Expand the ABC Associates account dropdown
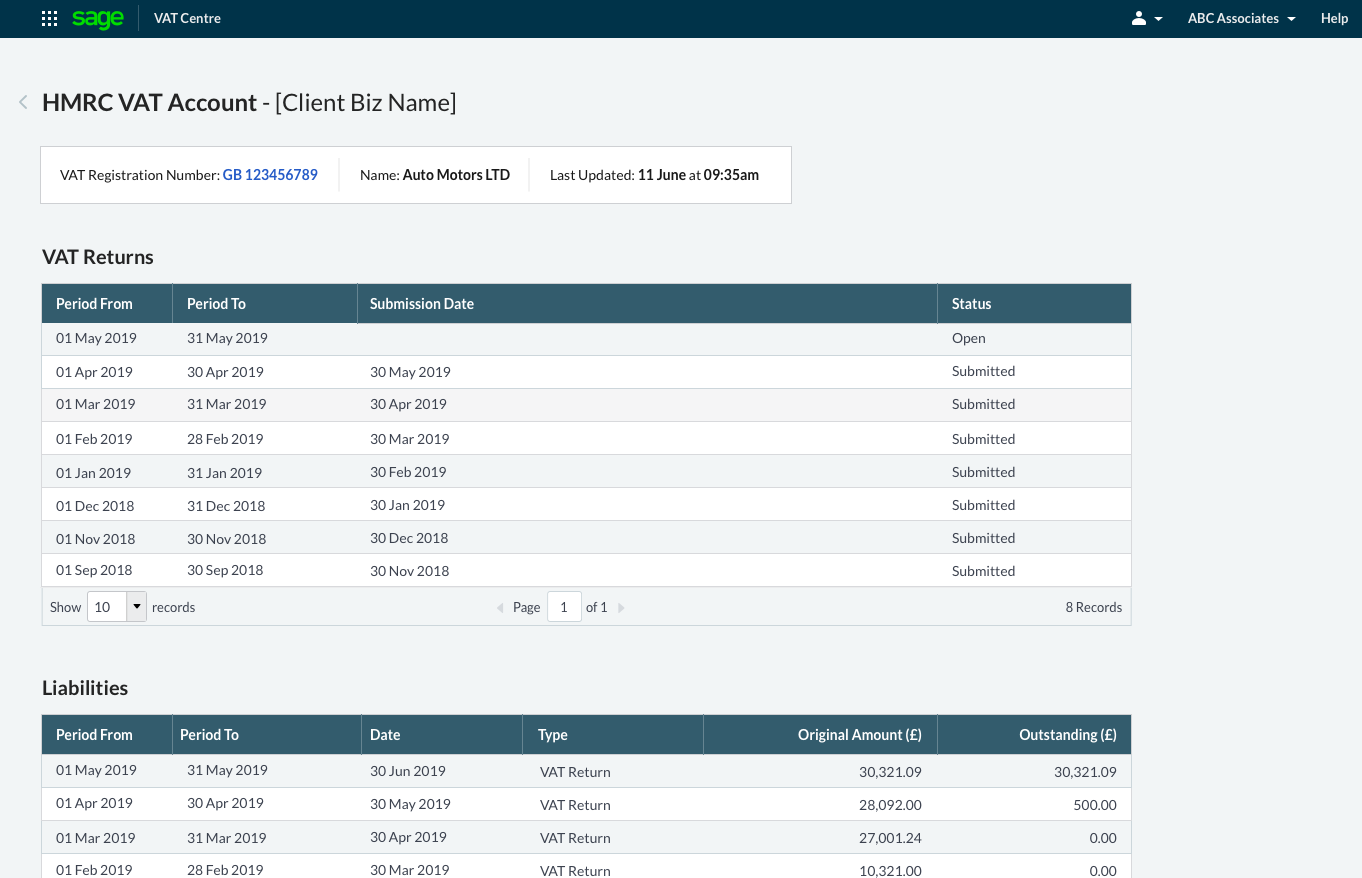Screen dimensions: 1362x878 coord(1241,19)
